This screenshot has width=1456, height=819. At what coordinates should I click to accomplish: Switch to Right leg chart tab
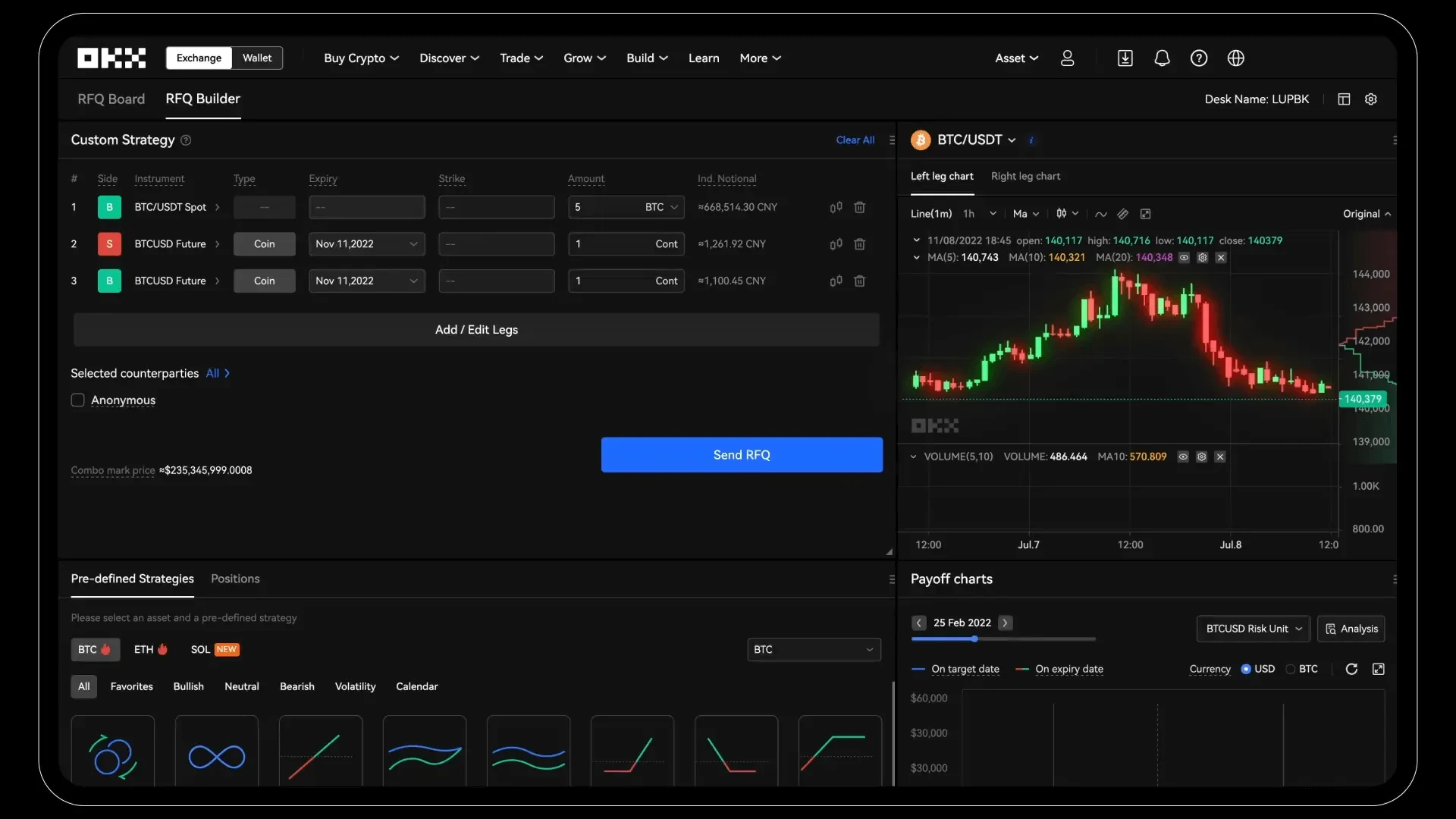pos(1025,176)
